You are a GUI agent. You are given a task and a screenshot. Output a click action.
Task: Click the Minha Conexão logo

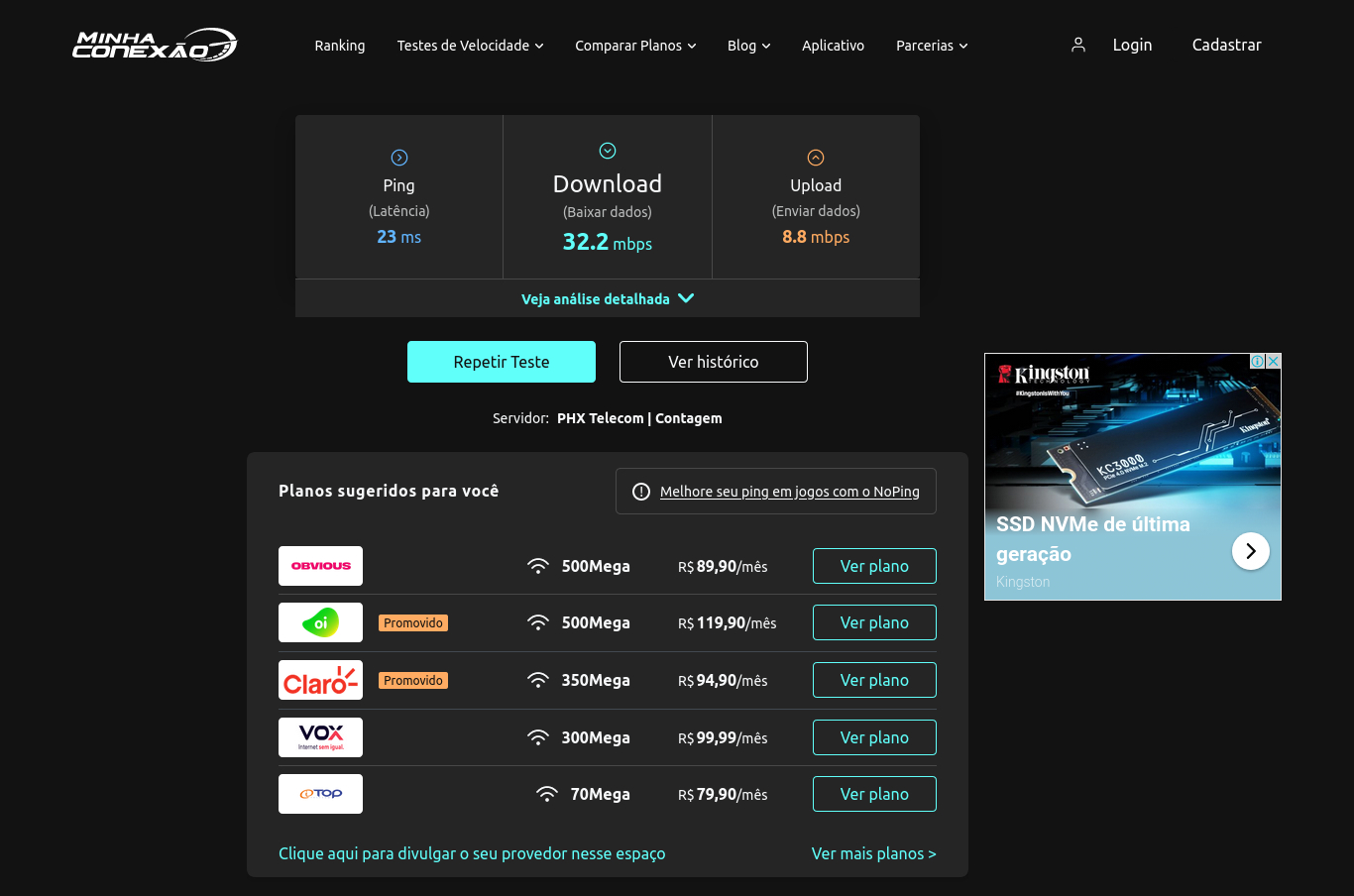154,44
